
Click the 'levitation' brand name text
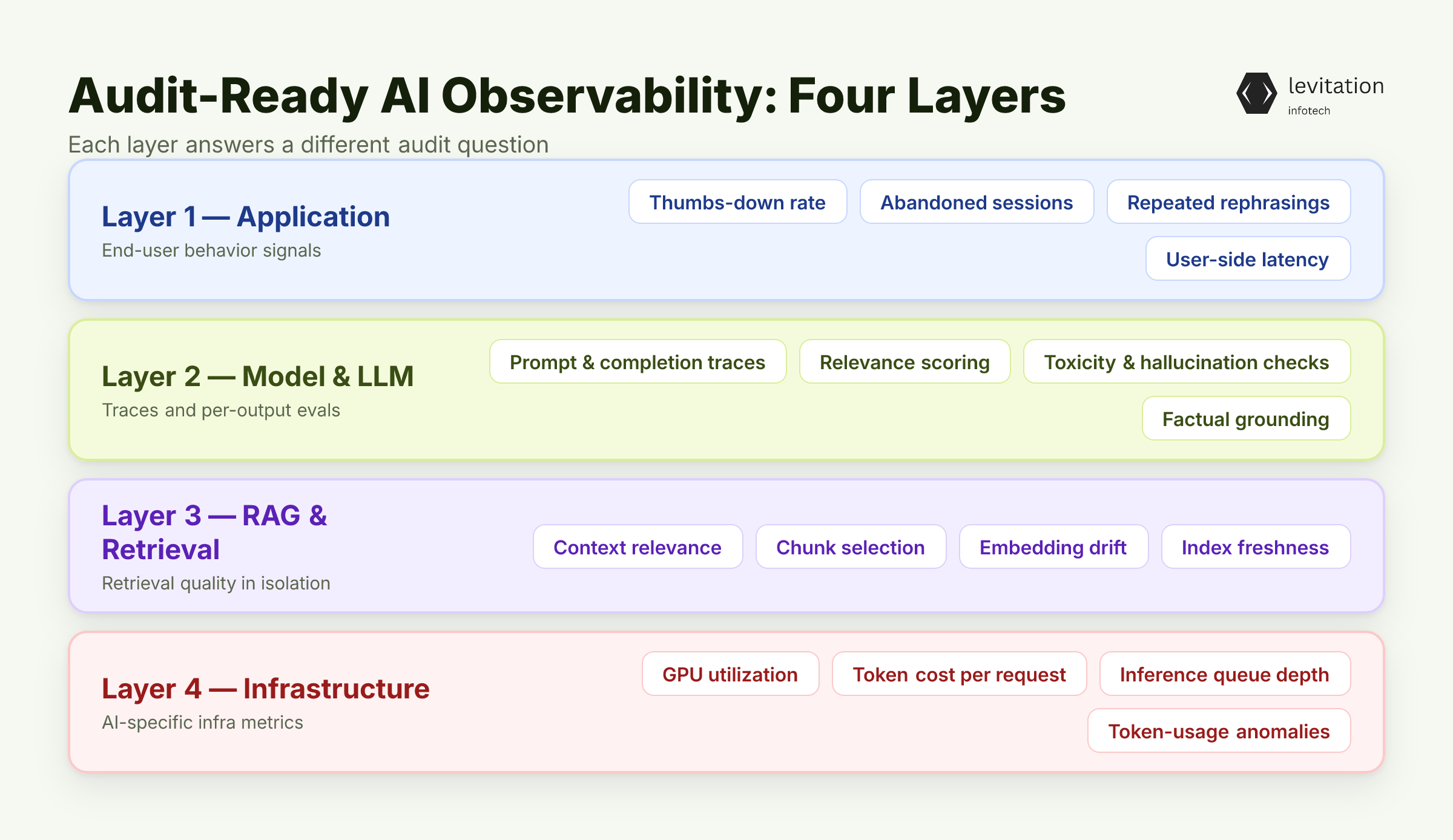pos(1336,86)
